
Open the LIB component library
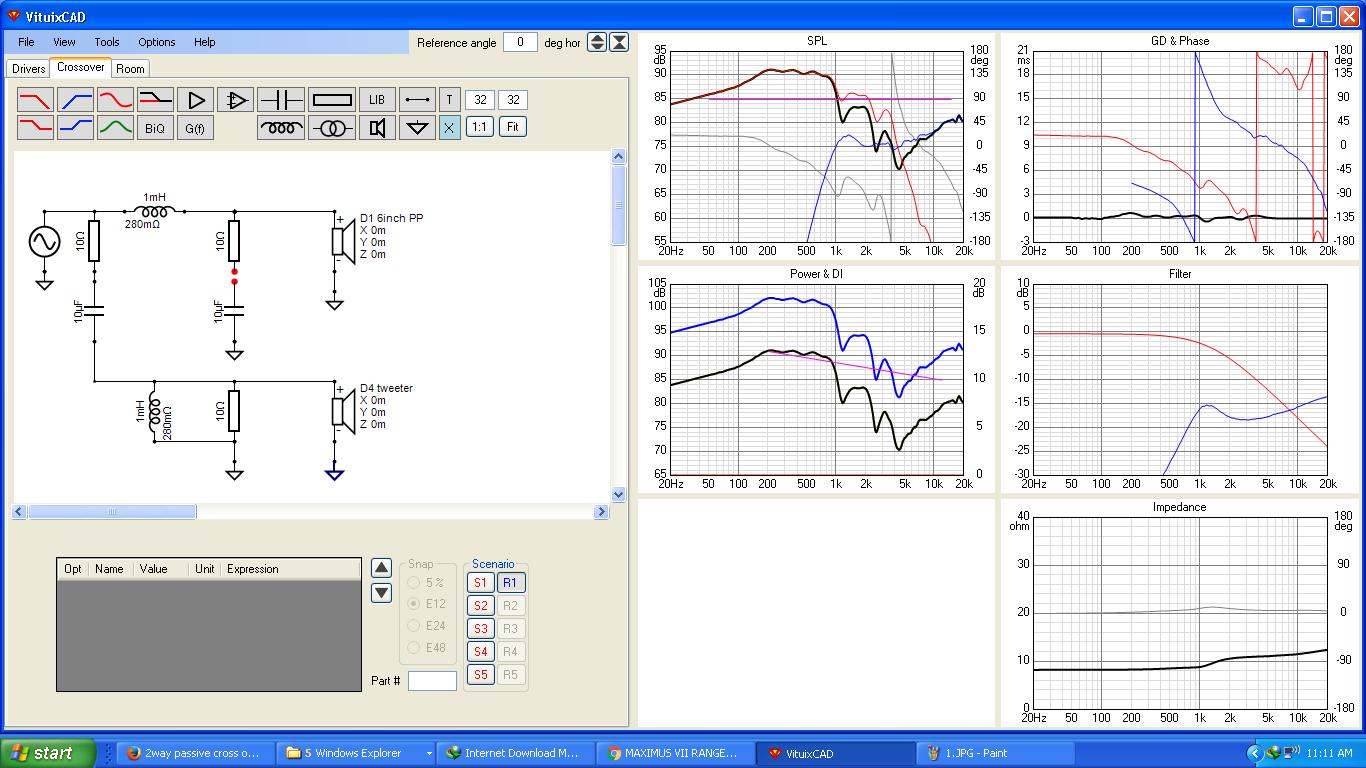tap(377, 100)
